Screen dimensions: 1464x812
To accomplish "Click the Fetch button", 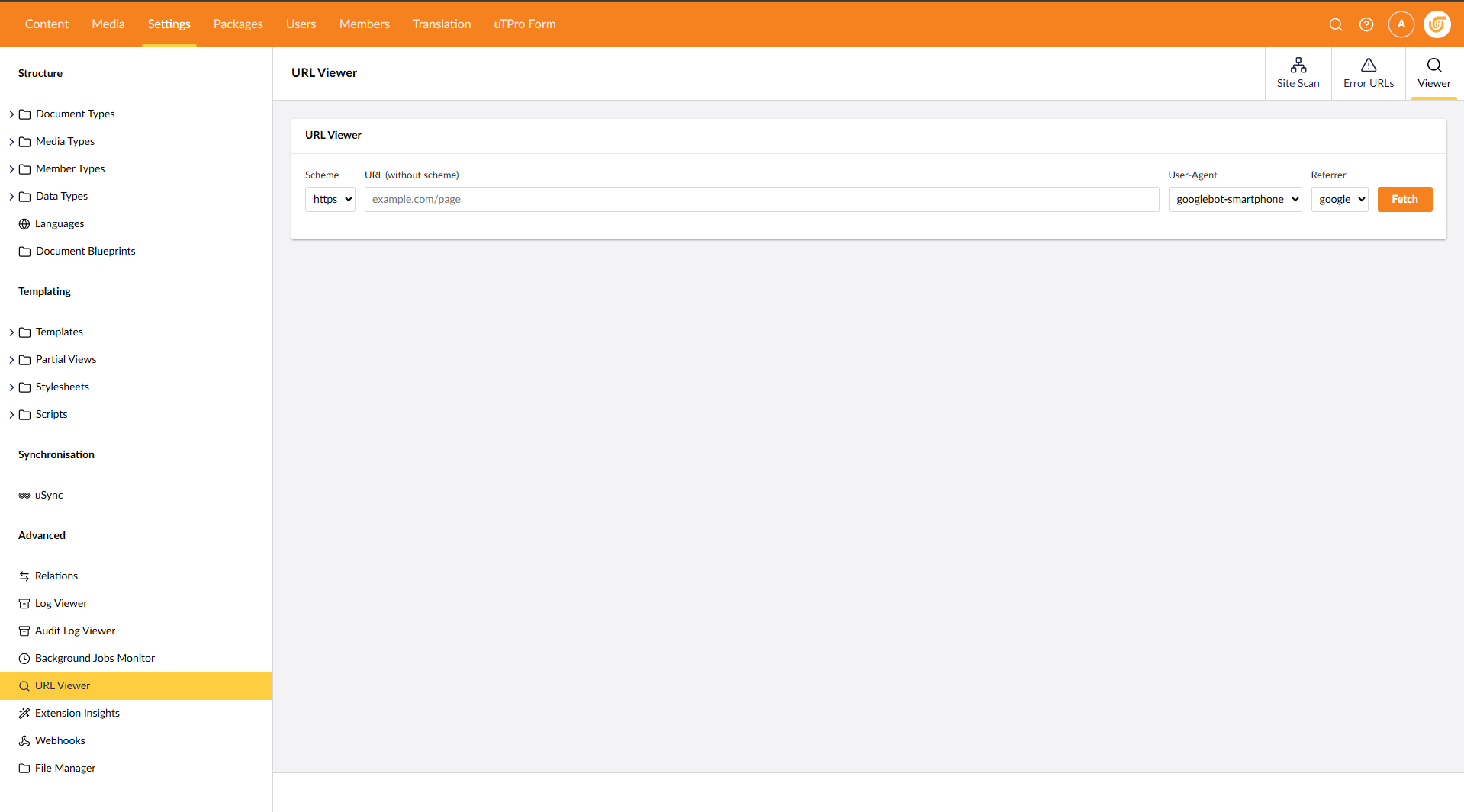I will pos(1404,199).
